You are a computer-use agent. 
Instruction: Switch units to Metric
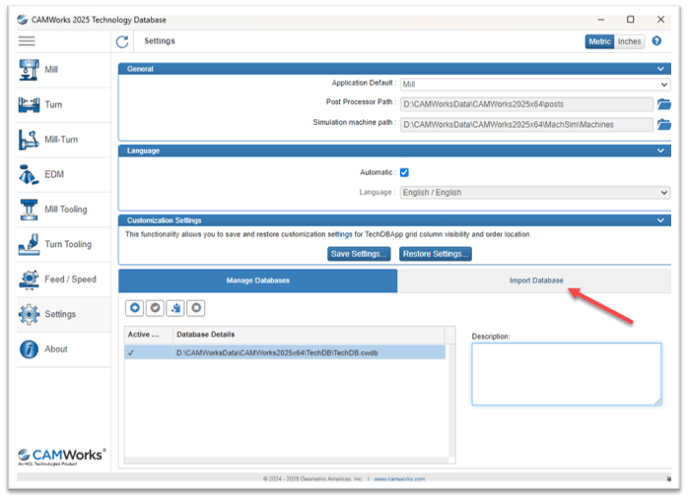(599, 41)
